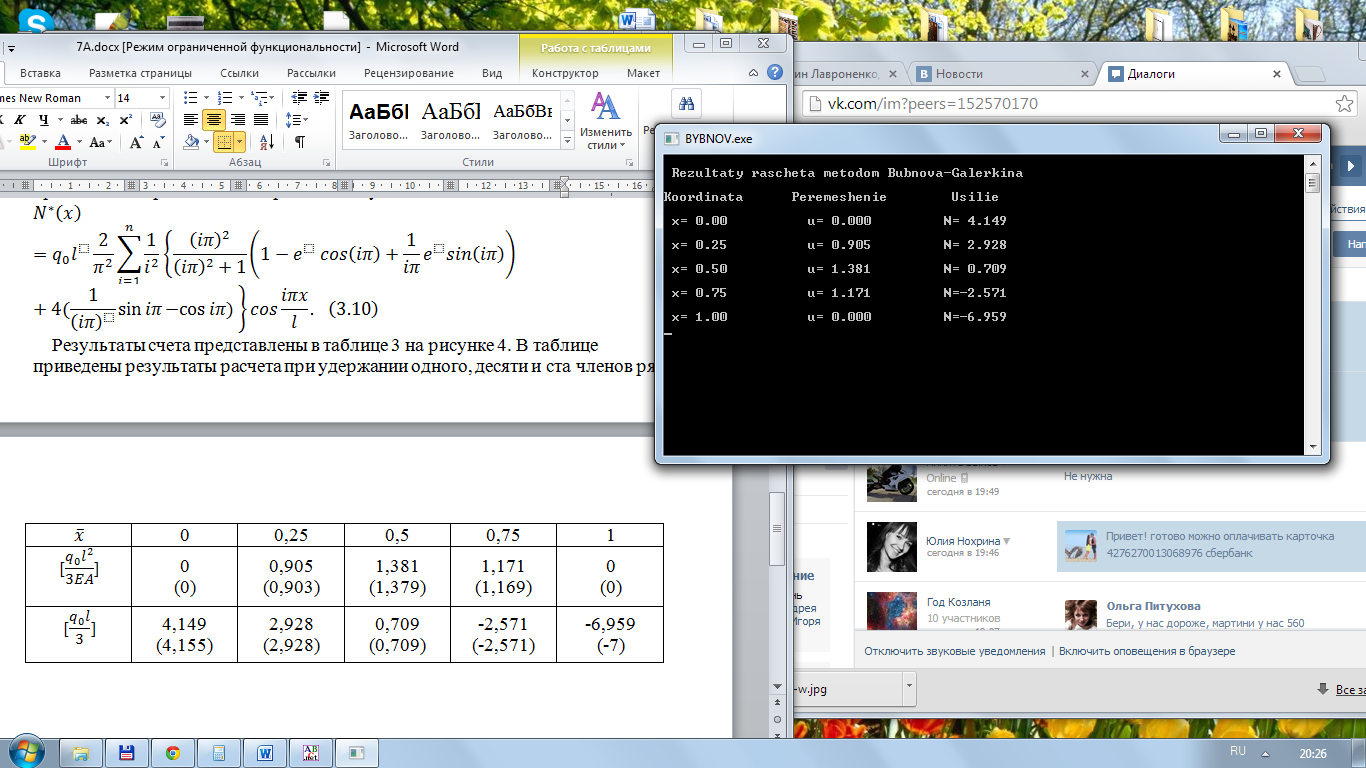1366x768 pixels.
Task: Open line spacing options
Action: point(296,119)
